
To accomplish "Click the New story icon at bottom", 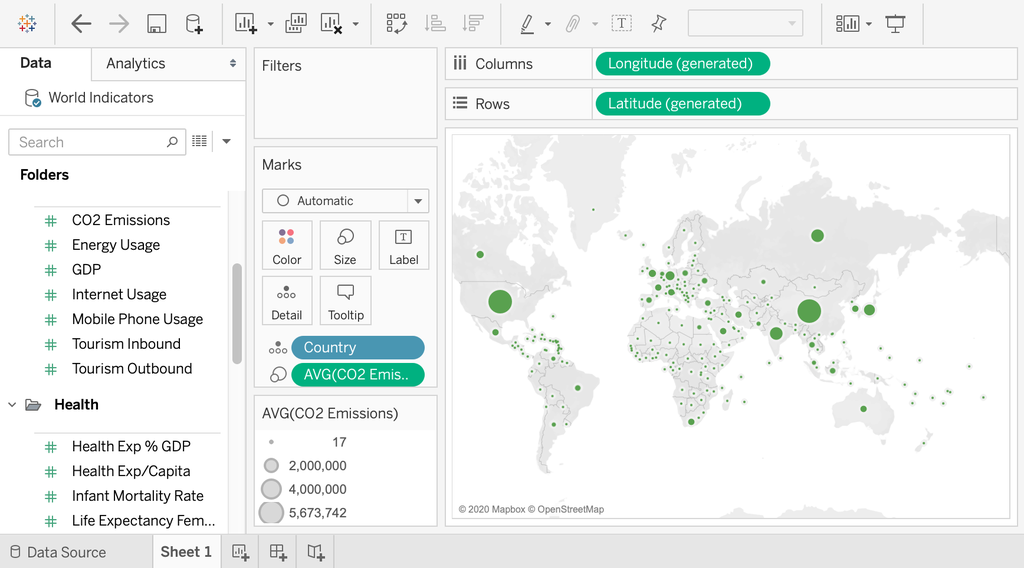I will click(x=315, y=552).
